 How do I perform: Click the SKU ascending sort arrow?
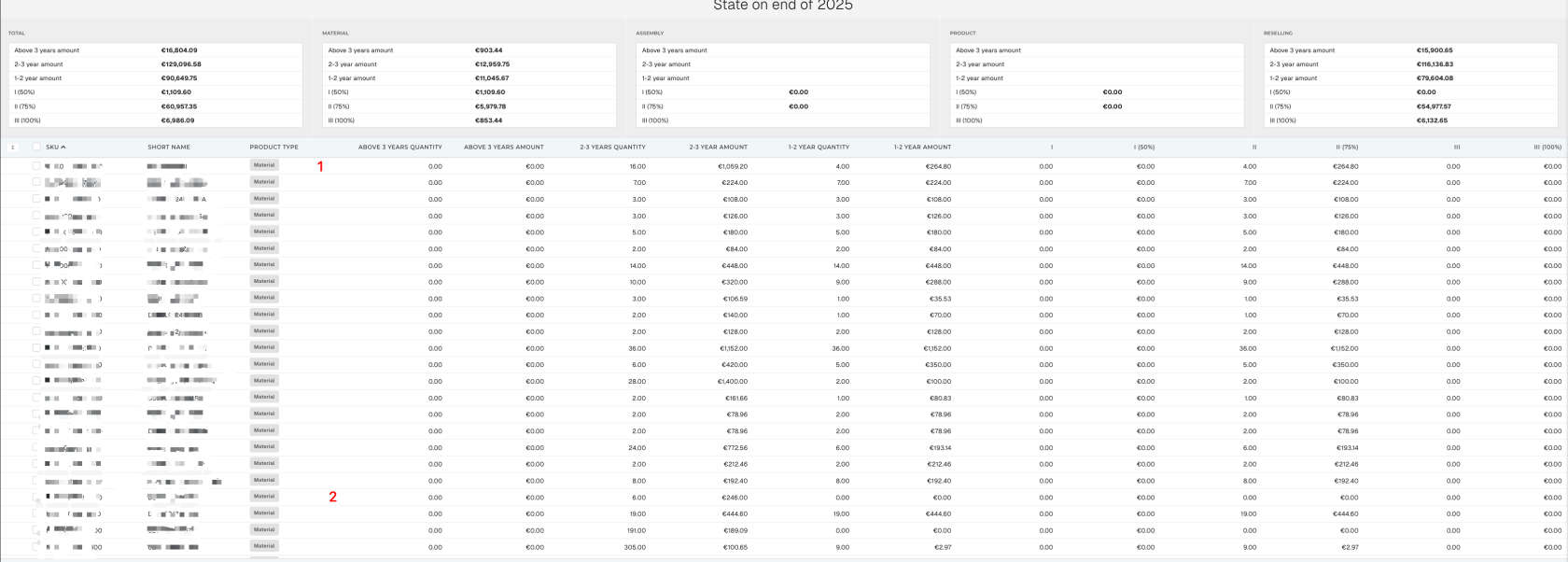click(63, 147)
